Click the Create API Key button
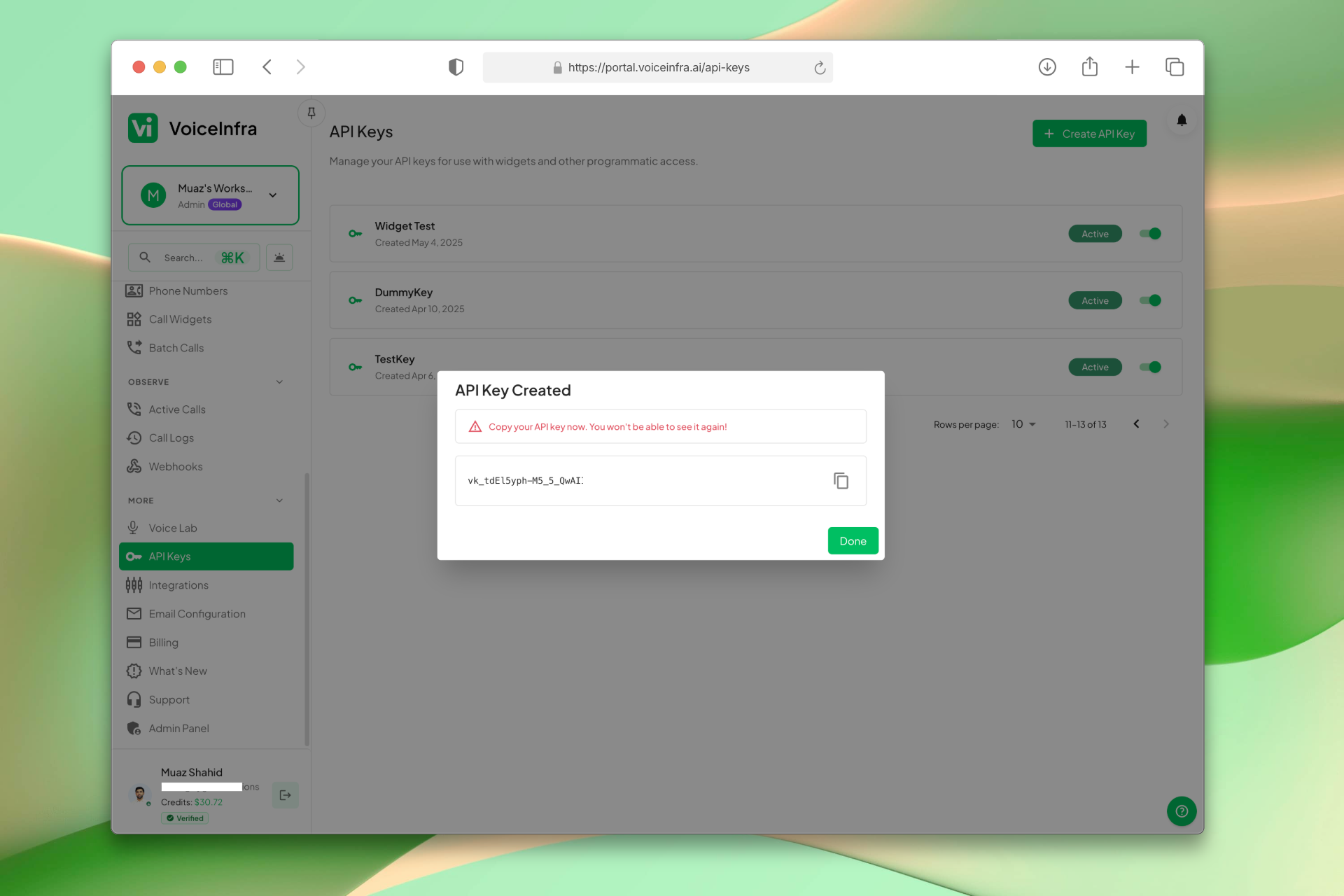This screenshot has width=1344, height=896. click(x=1089, y=134)
